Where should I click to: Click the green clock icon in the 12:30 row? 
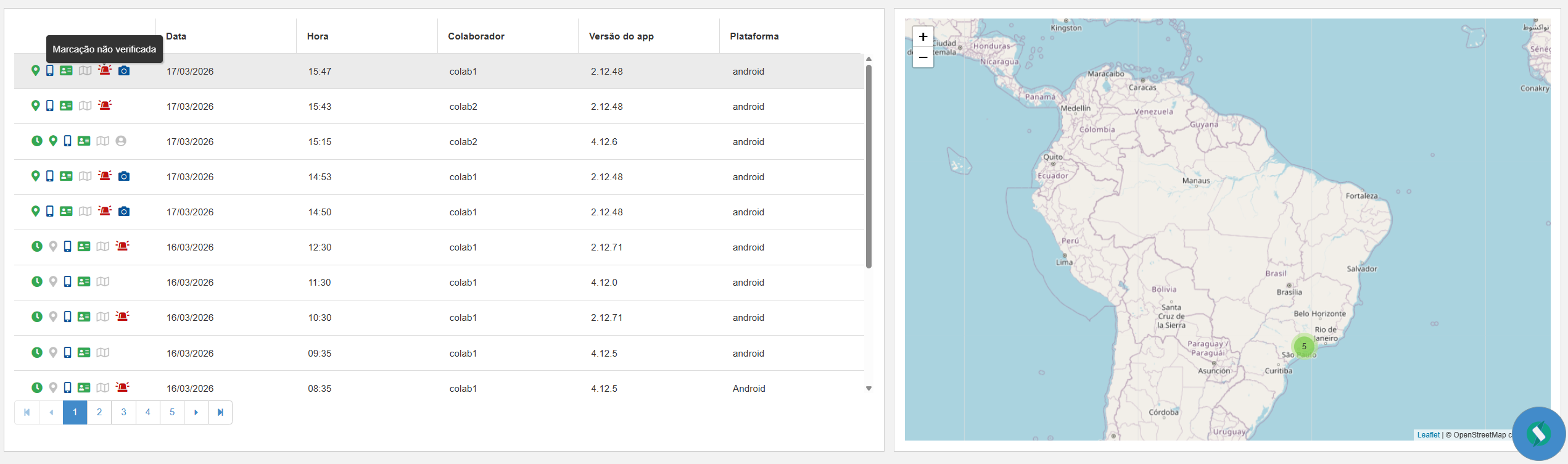point(37,247)
